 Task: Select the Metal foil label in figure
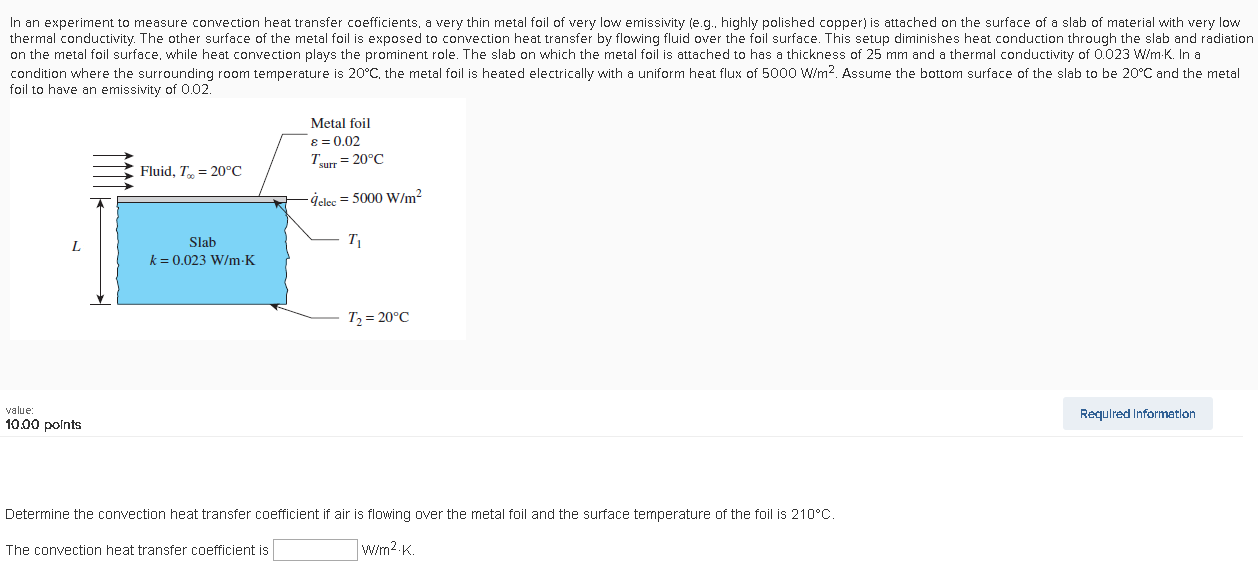340,123
